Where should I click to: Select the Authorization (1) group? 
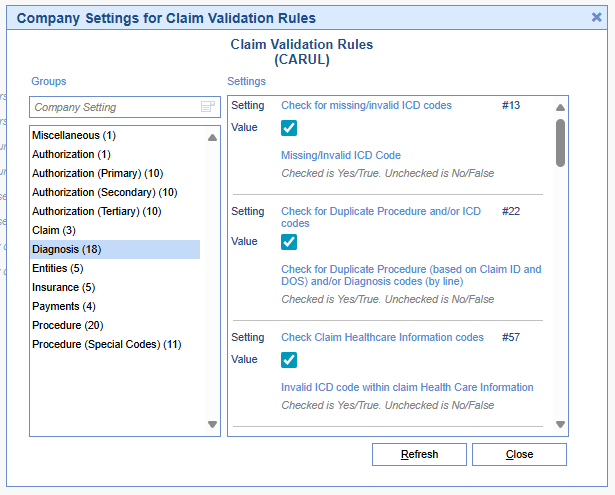click(x=115, y=154)
